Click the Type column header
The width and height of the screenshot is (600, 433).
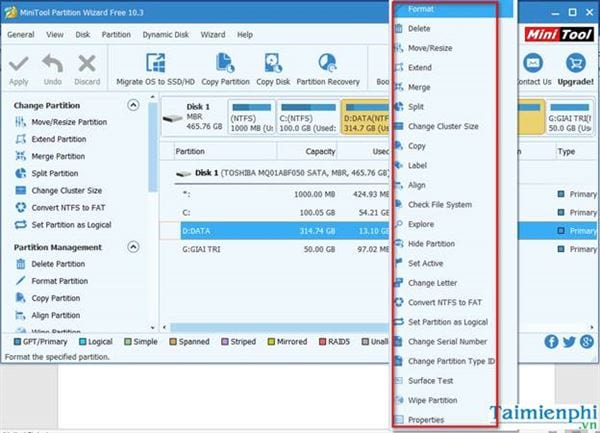click(x=575, y=151)
